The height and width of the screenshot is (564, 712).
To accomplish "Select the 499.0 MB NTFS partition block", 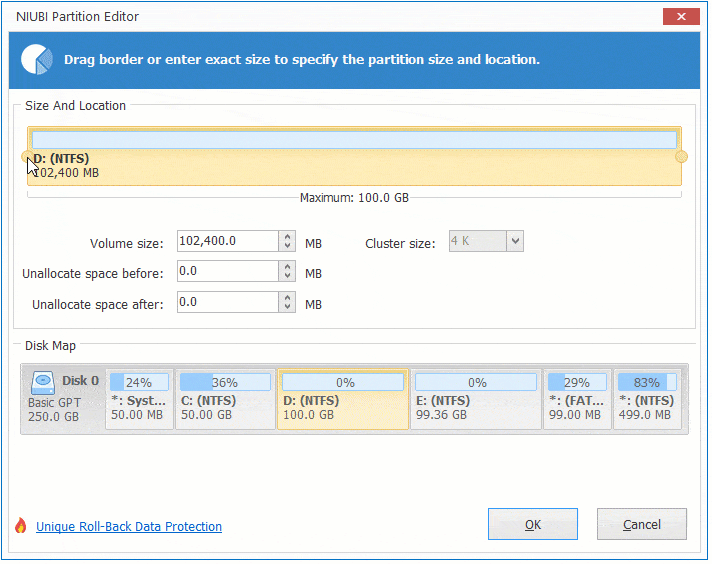I will coord(647,400).
